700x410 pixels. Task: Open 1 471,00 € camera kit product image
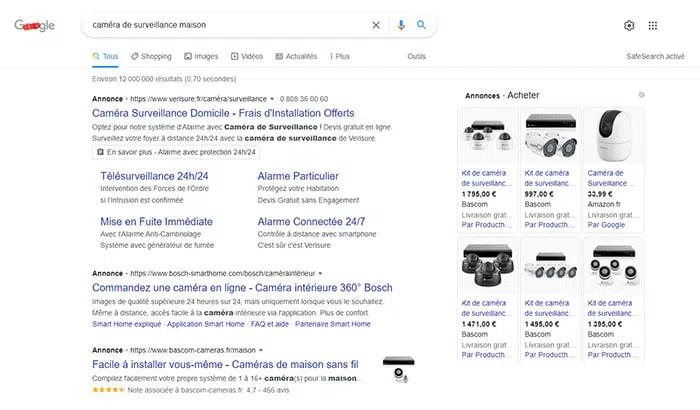[x=488, y=266]
